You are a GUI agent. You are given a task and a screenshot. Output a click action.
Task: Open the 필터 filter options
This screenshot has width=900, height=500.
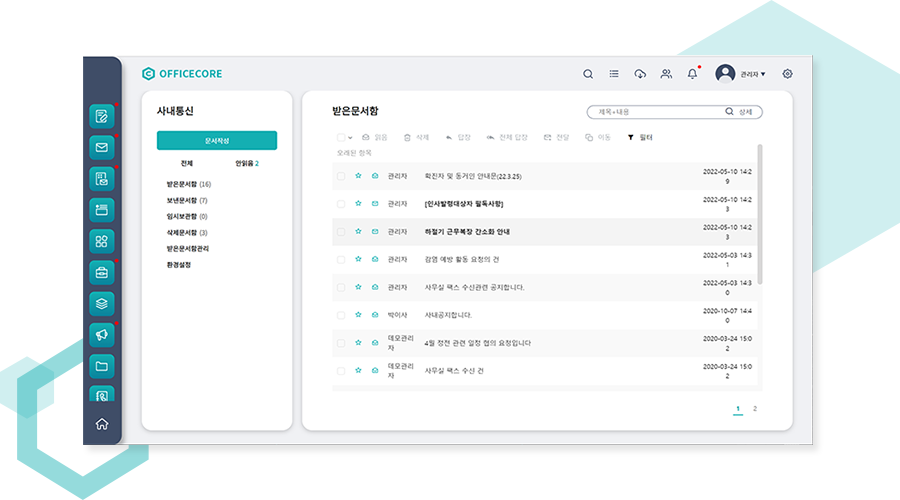click(x=639, y=137)
